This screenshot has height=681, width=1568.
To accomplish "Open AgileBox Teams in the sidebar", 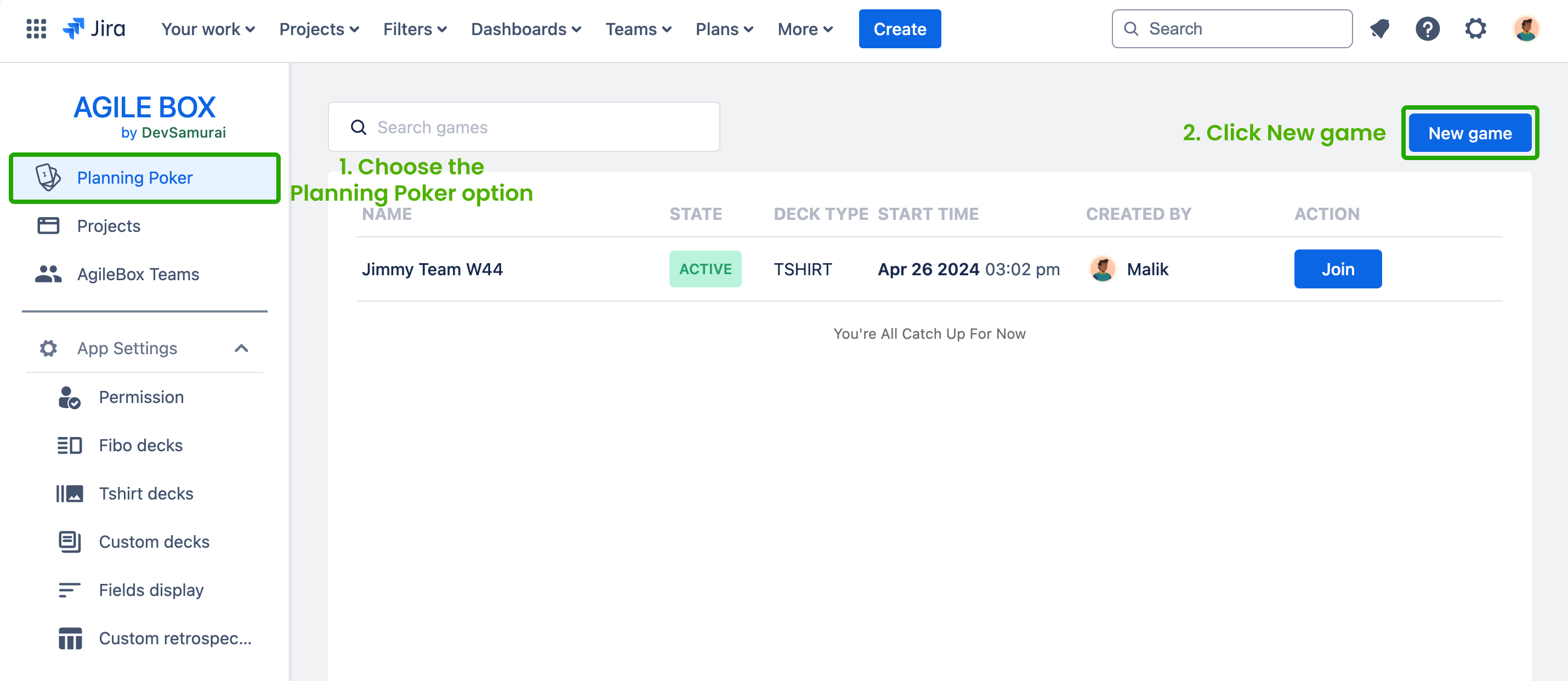I will click(145, 274).
